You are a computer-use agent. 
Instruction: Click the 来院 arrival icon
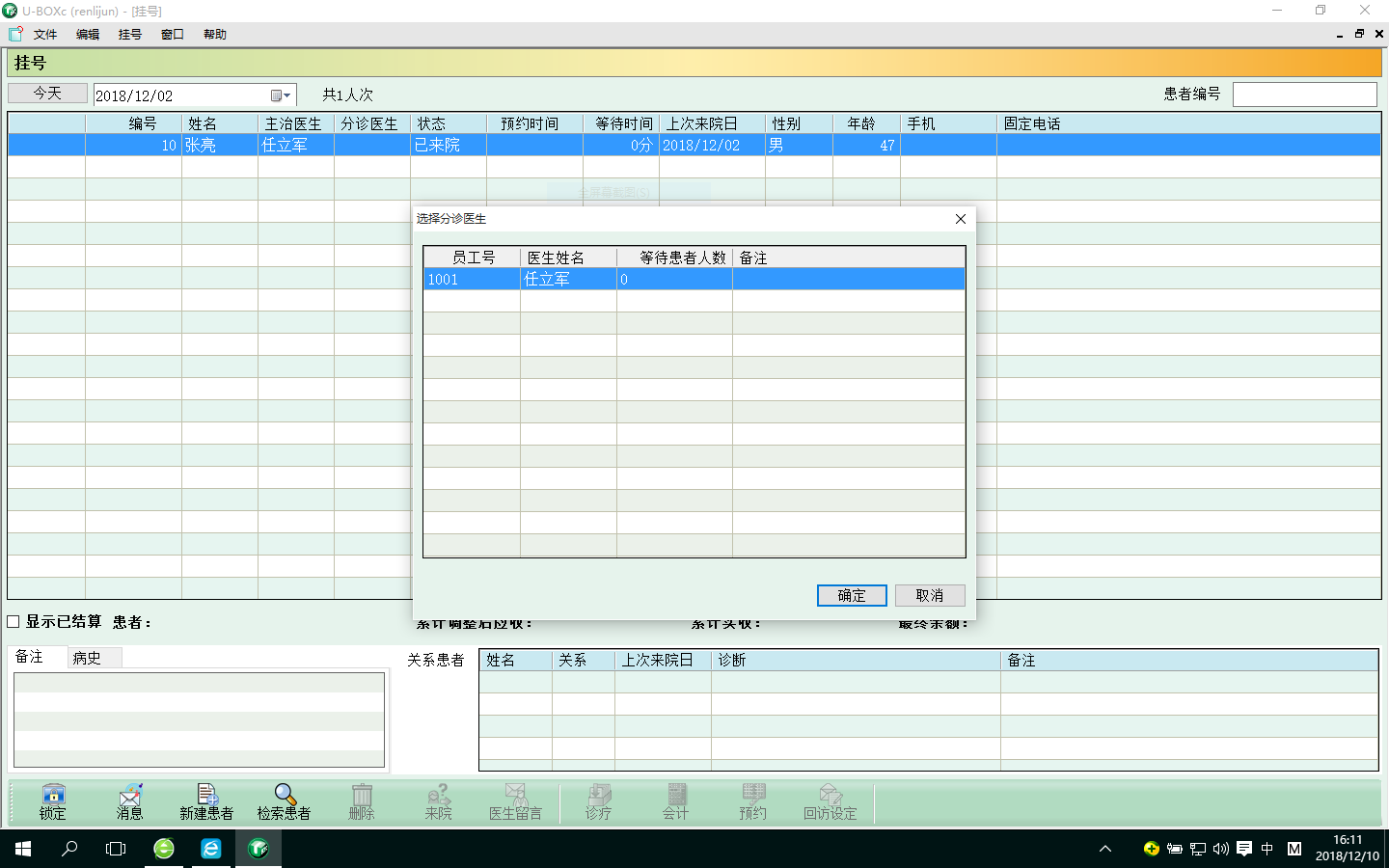[439, 801]
